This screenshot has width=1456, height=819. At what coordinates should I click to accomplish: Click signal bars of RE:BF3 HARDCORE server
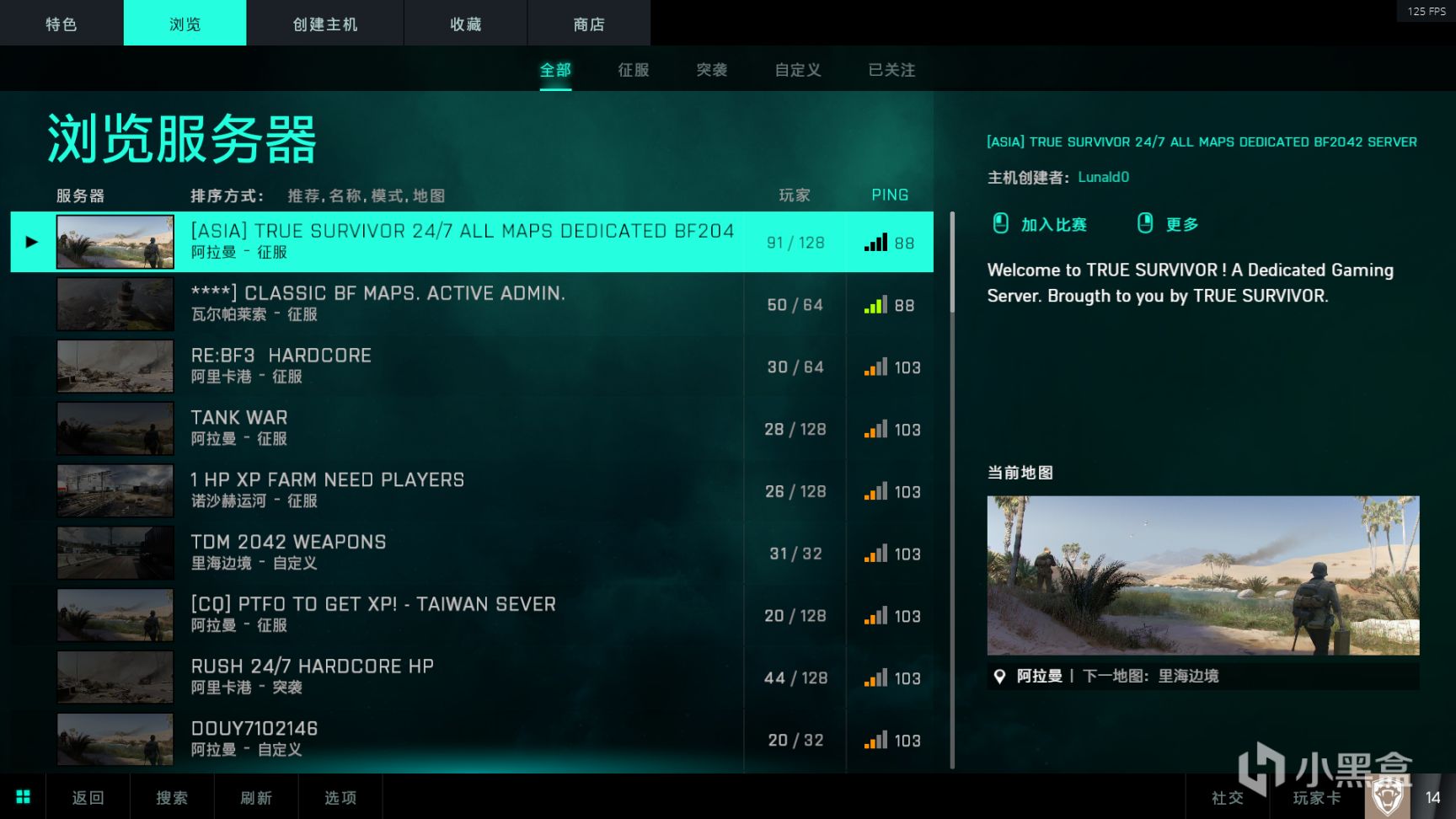(875, 367)
